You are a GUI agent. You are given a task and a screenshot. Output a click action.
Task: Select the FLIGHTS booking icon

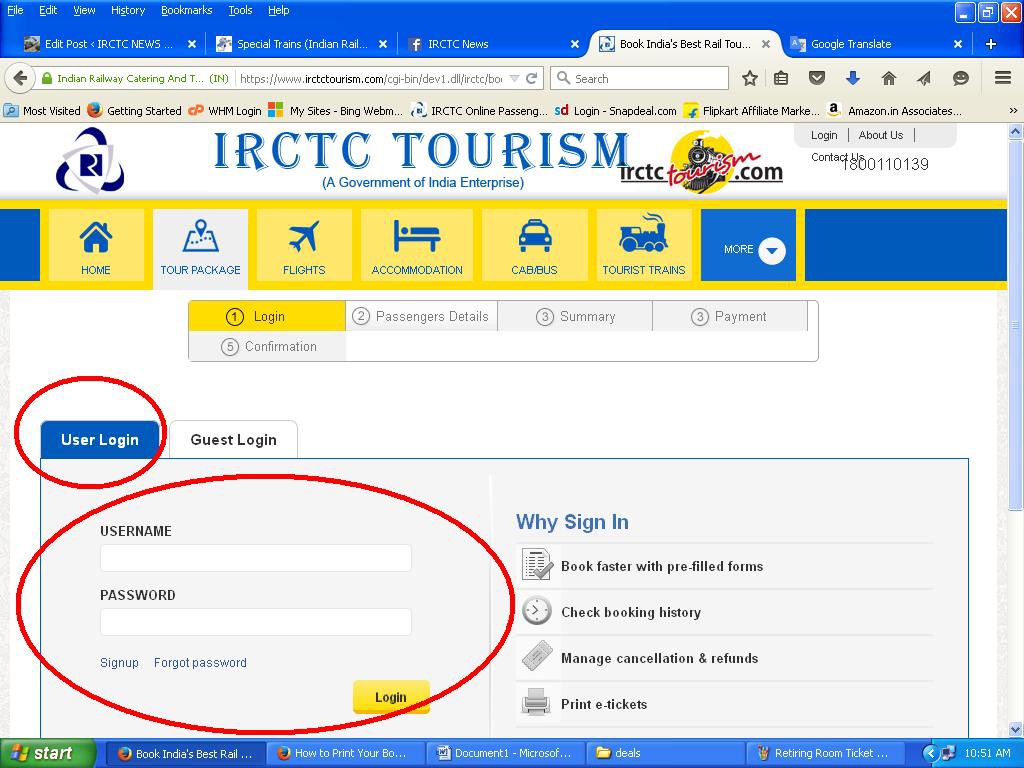coord(303,237)
